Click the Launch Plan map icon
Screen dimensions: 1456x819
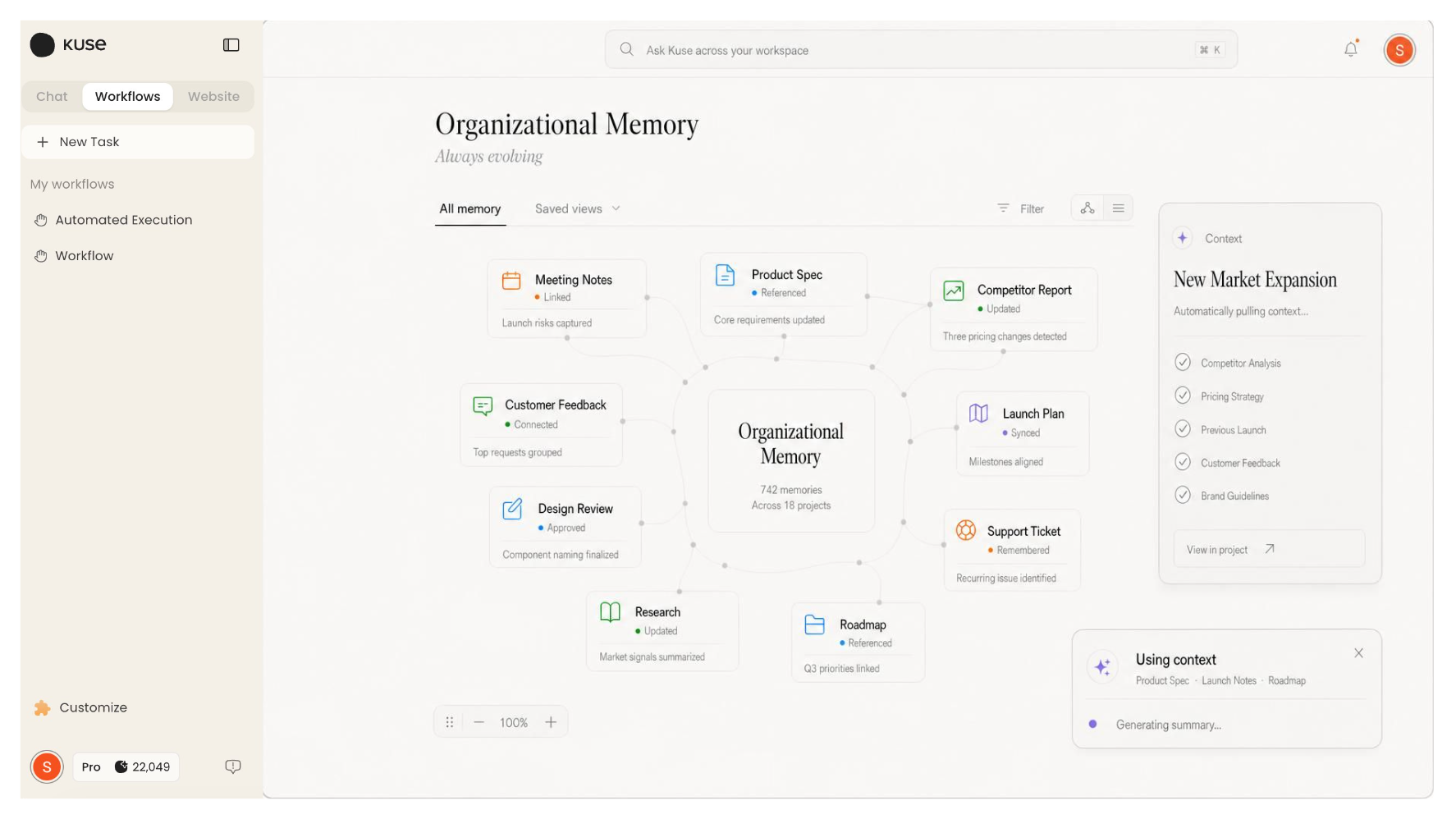pyautogui.click(x=978, y=413)
